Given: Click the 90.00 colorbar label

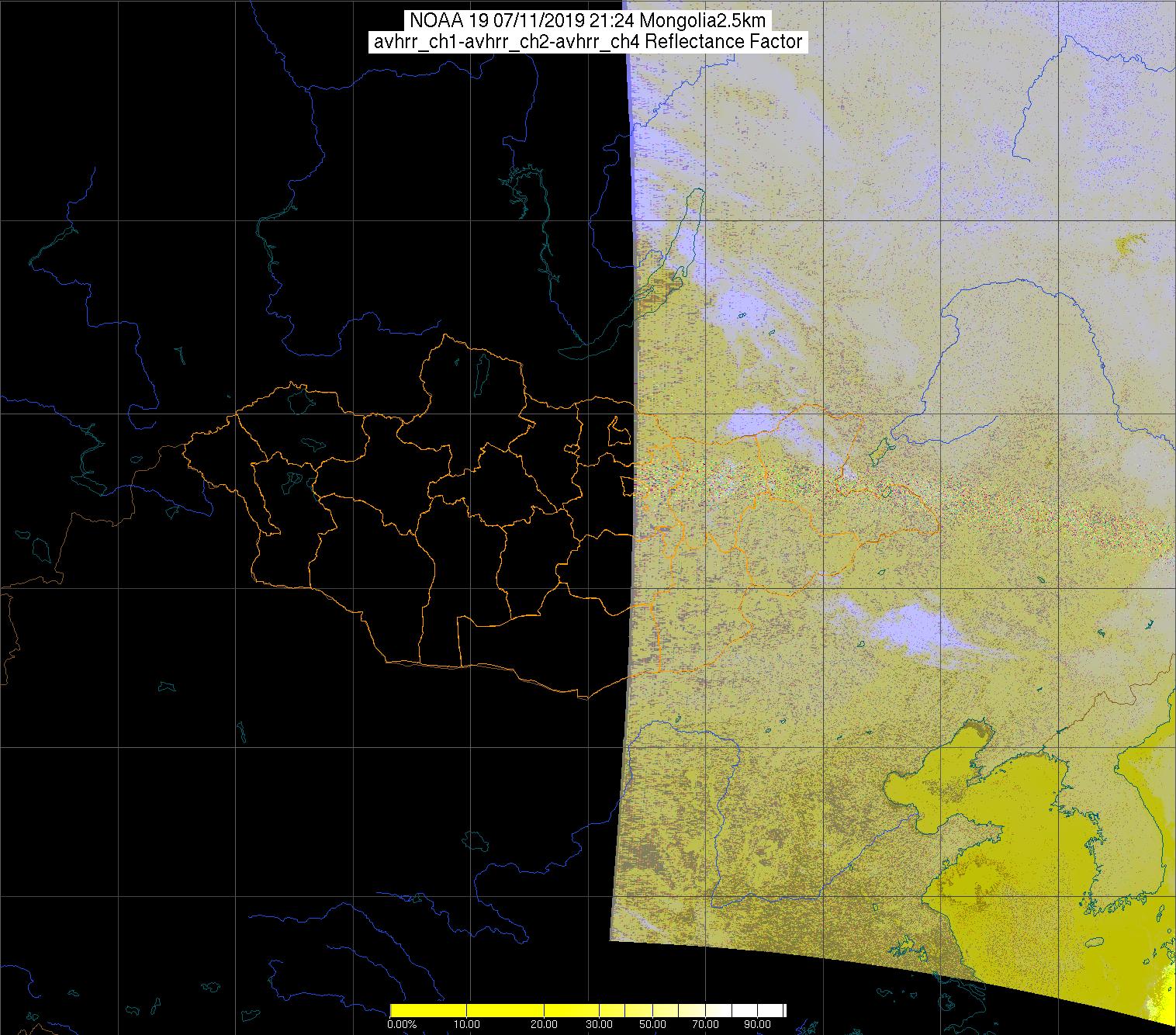Looking at the screenshot, I should [757, 1025].
